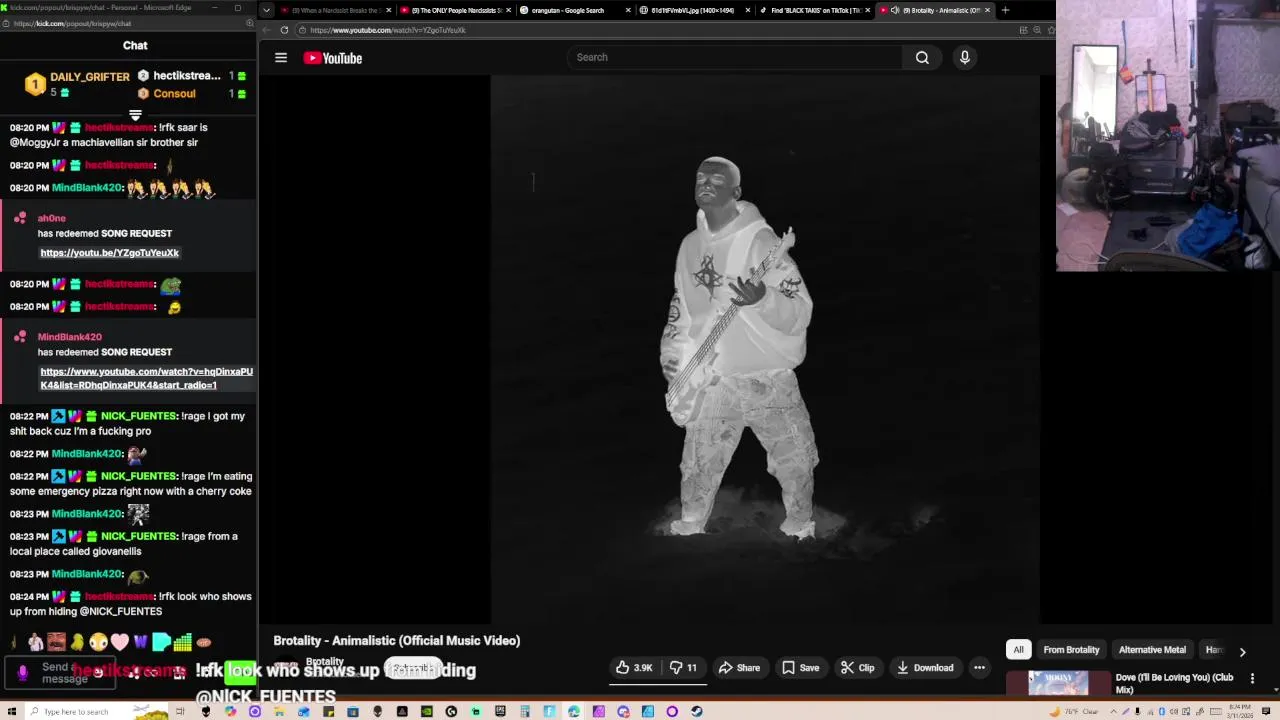This screenshot has height=720, width=1280.
Task: Click the Save button under video
Action: tap(800, 667)
